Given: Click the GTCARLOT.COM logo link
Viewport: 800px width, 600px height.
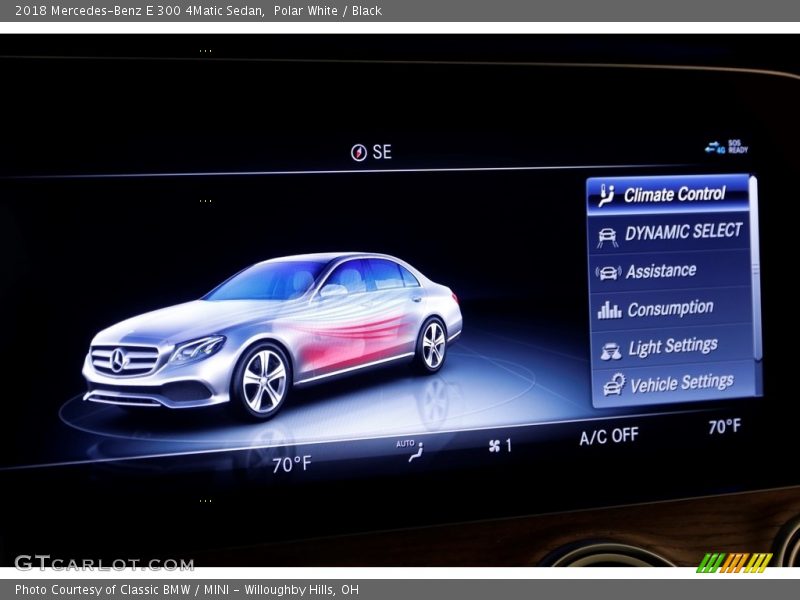Looking at the screenshot, I should tap(104, 563).
